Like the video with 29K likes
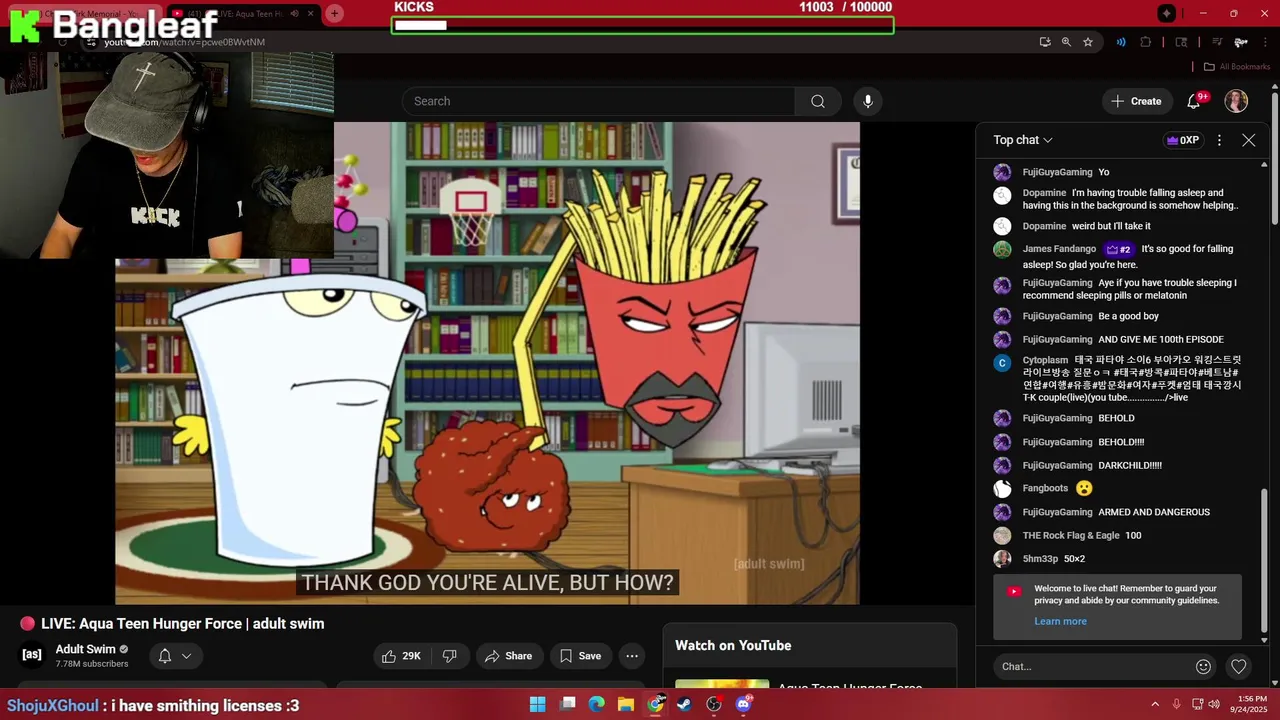The width and height of the screenshot is (1280, 720). pos(403,656)
